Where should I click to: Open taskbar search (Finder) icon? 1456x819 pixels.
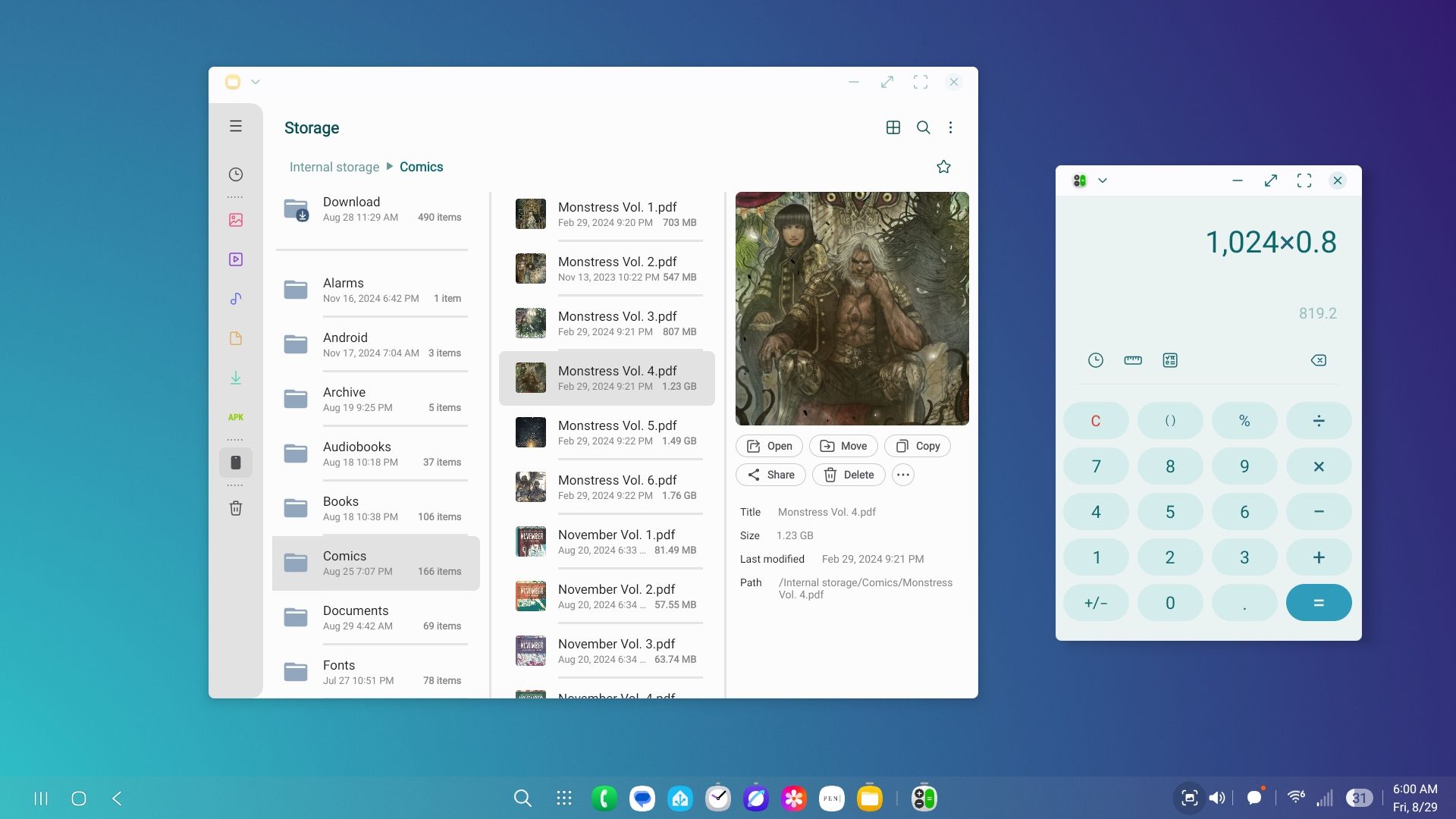522,798
